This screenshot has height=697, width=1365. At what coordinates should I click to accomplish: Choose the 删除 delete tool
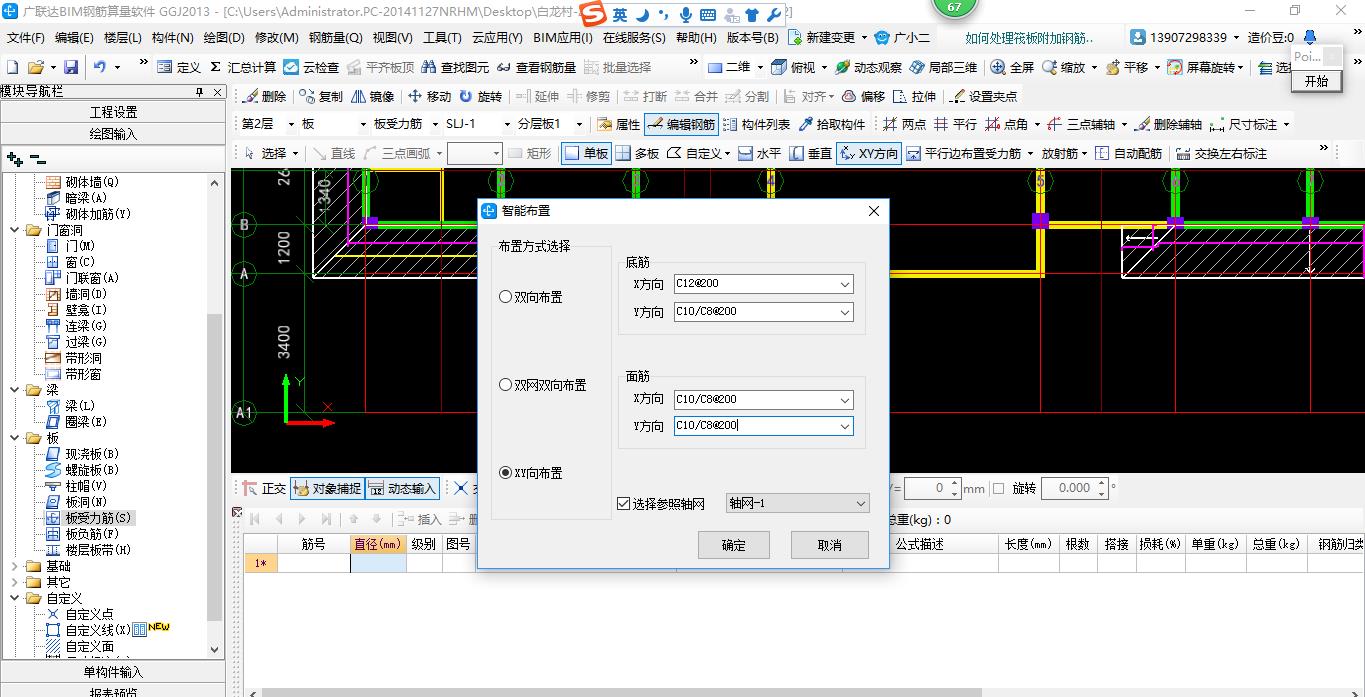point(264,96)
